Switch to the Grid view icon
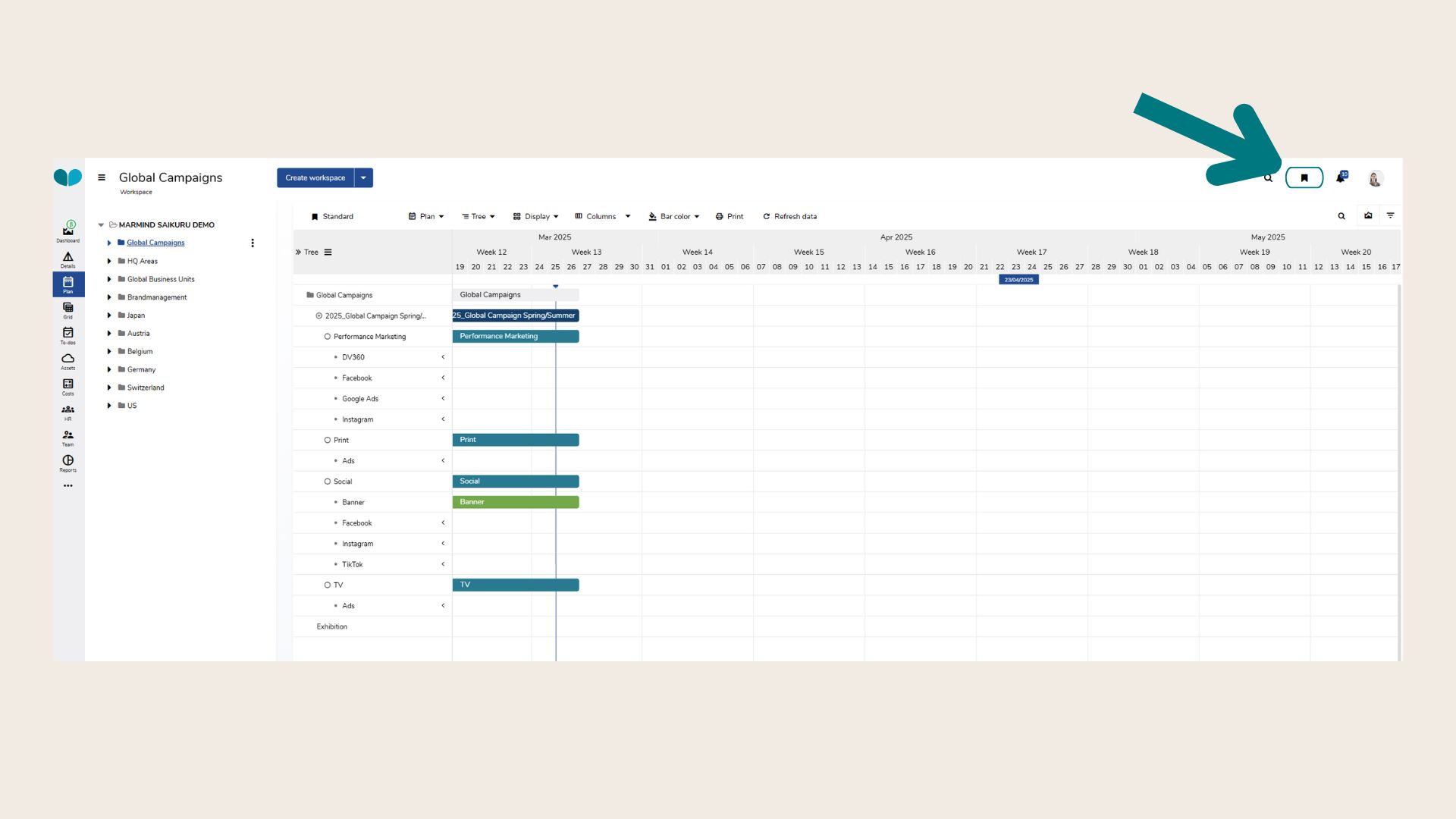This screenshot has width=1456, height=819. click(x=67, y=309)
